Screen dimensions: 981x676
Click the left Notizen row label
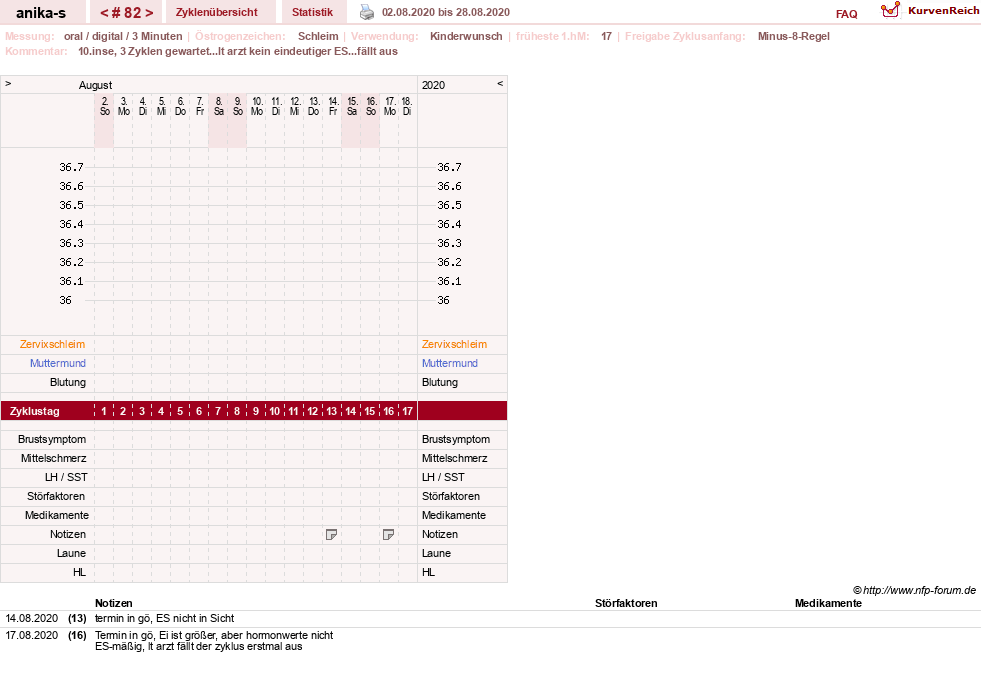click(68, 534)
